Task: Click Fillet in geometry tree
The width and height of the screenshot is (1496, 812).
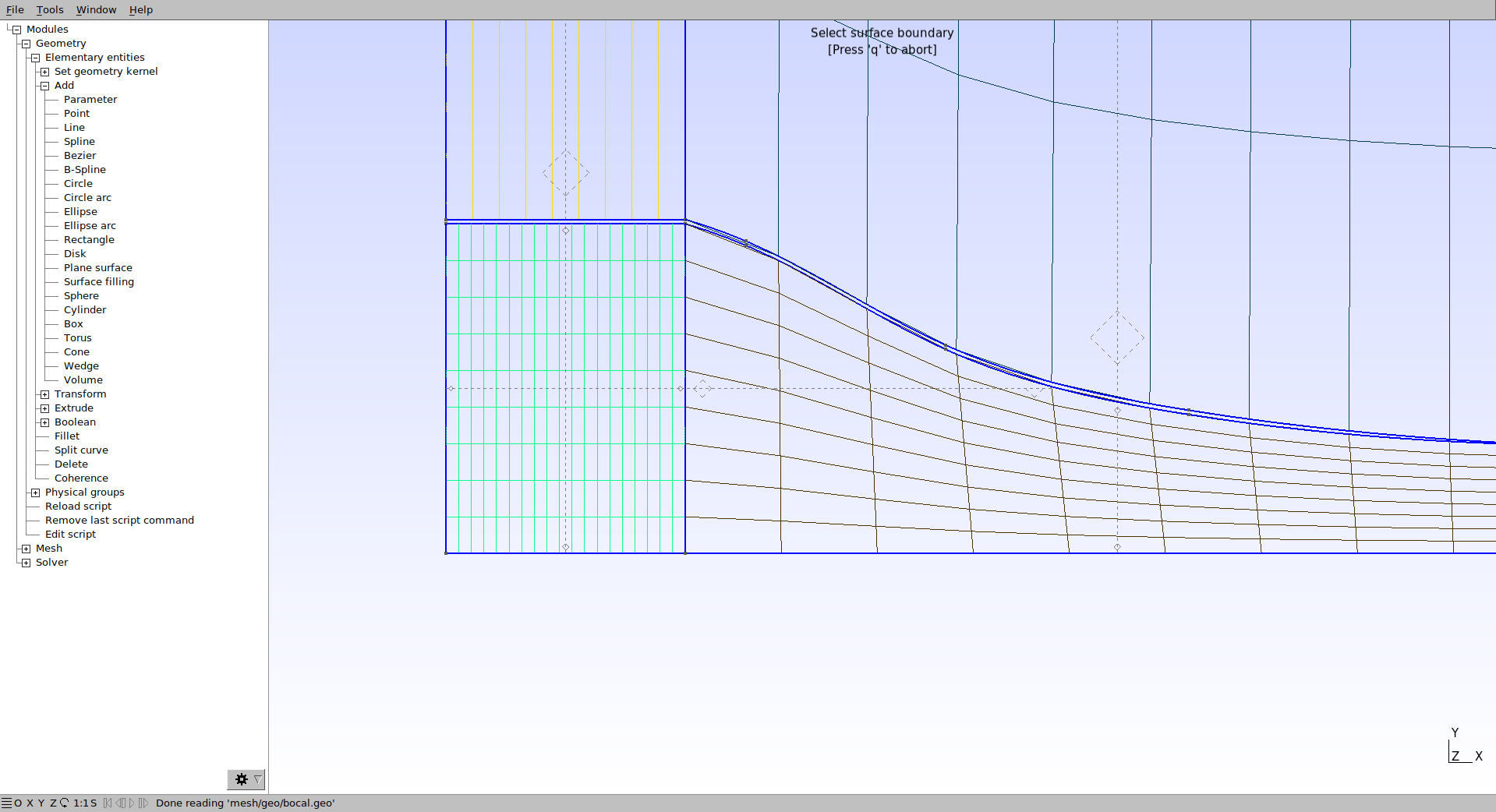Action: (67, 436)
